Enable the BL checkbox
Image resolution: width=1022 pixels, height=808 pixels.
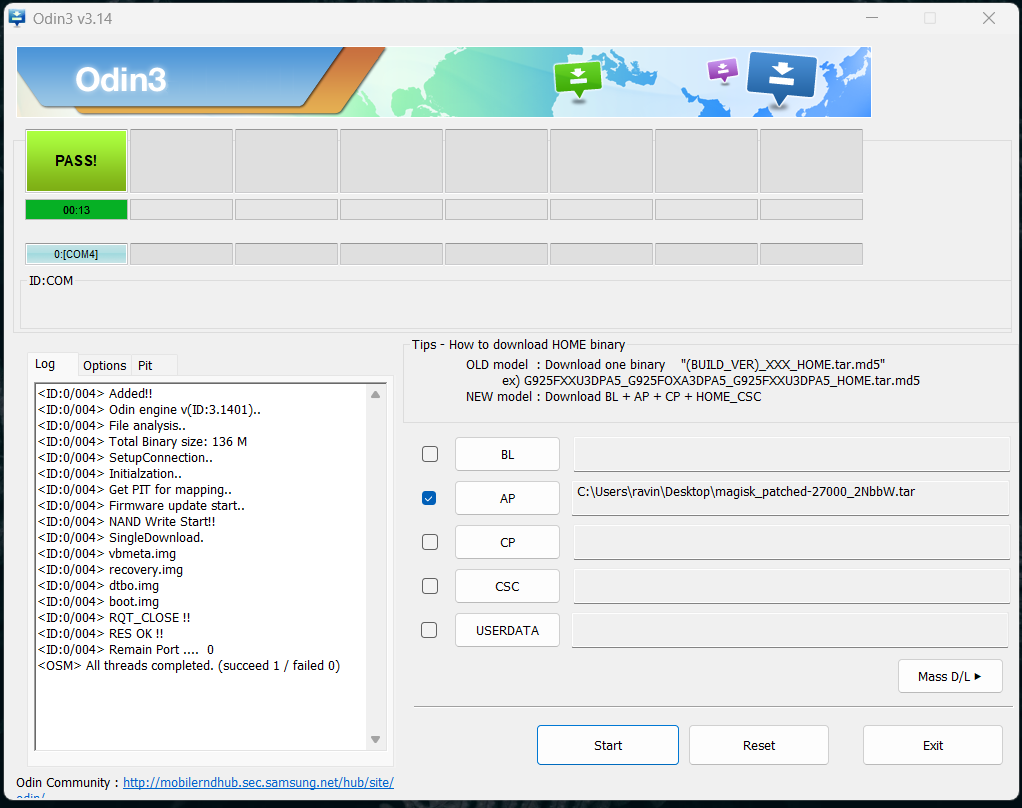point(430,454)
